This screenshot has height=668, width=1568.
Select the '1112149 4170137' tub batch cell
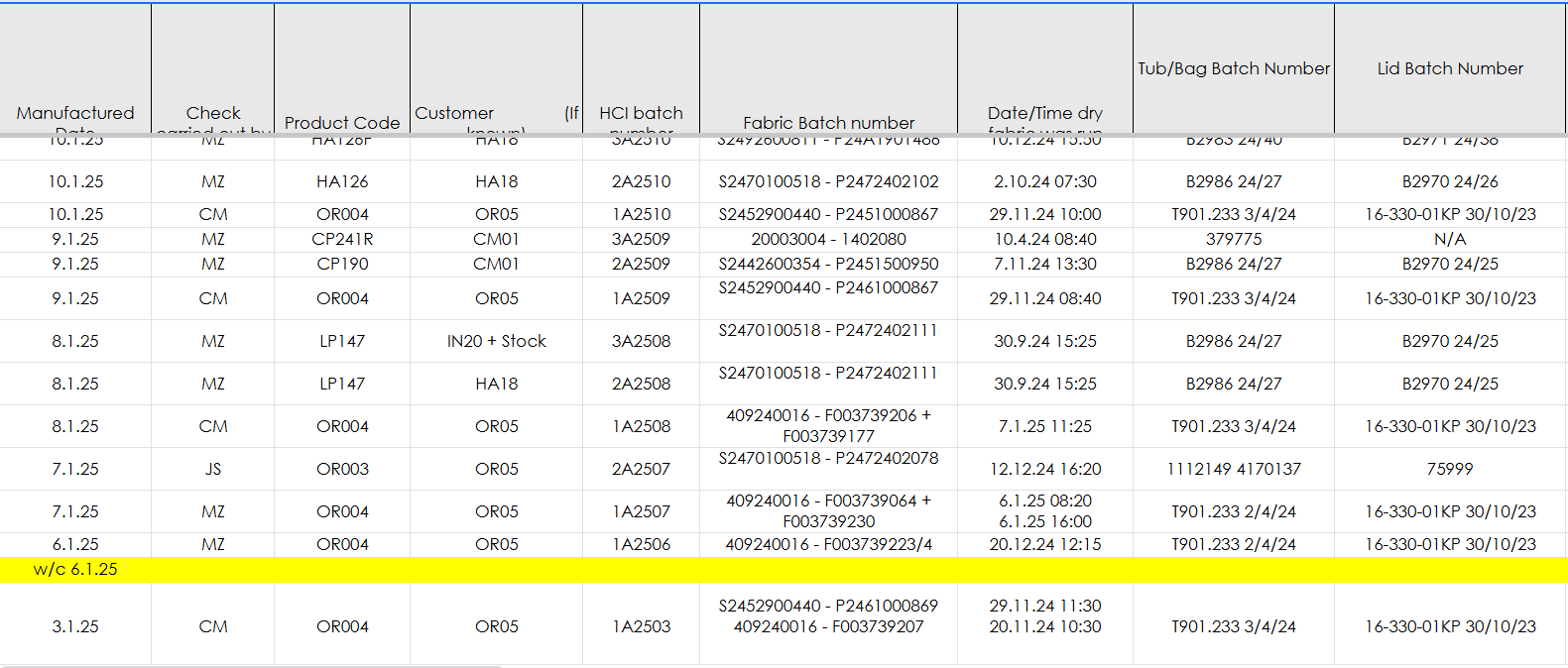tap(1234, 469)
